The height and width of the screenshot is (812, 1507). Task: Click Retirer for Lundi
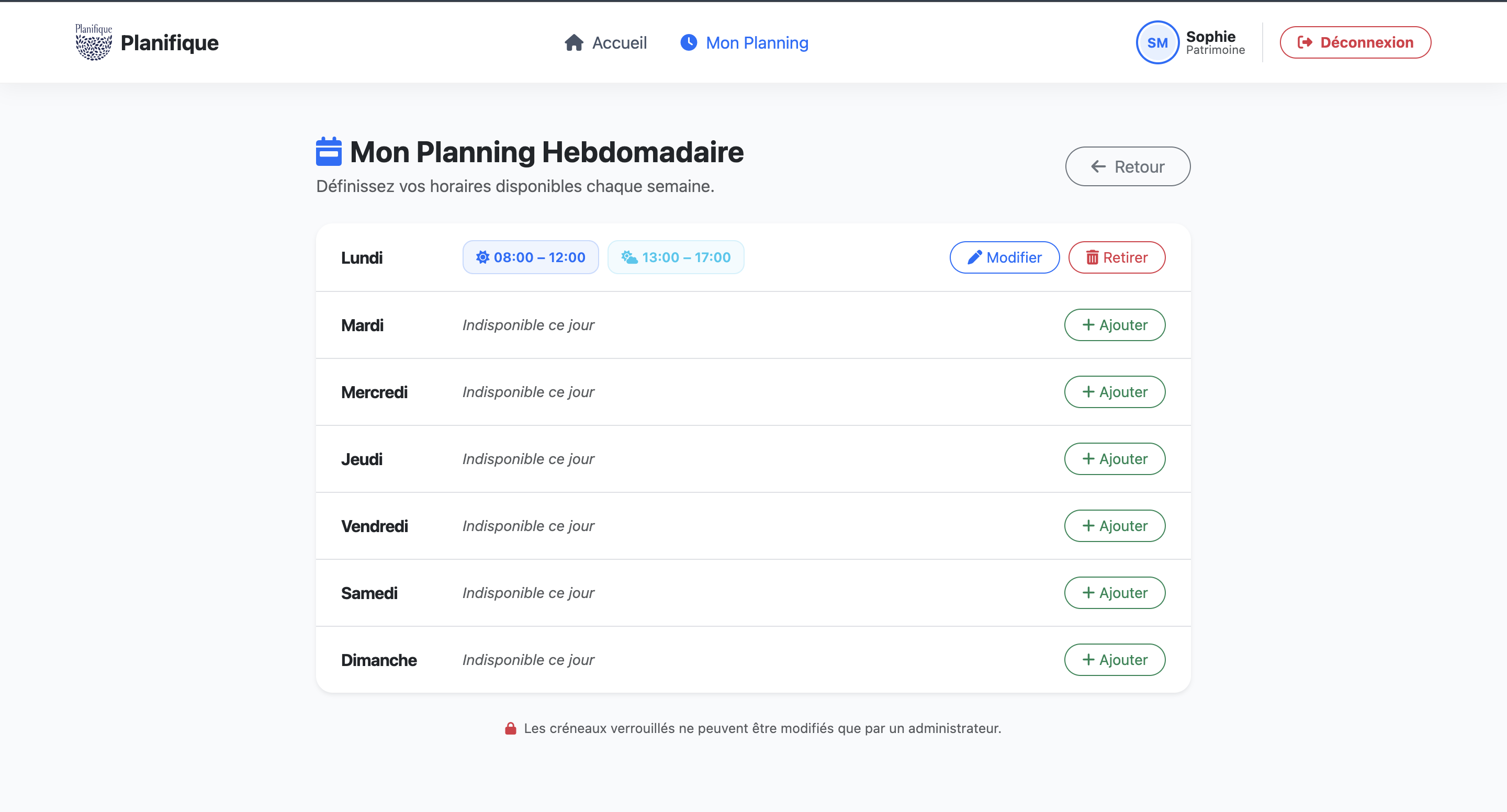pos(1117,257)
